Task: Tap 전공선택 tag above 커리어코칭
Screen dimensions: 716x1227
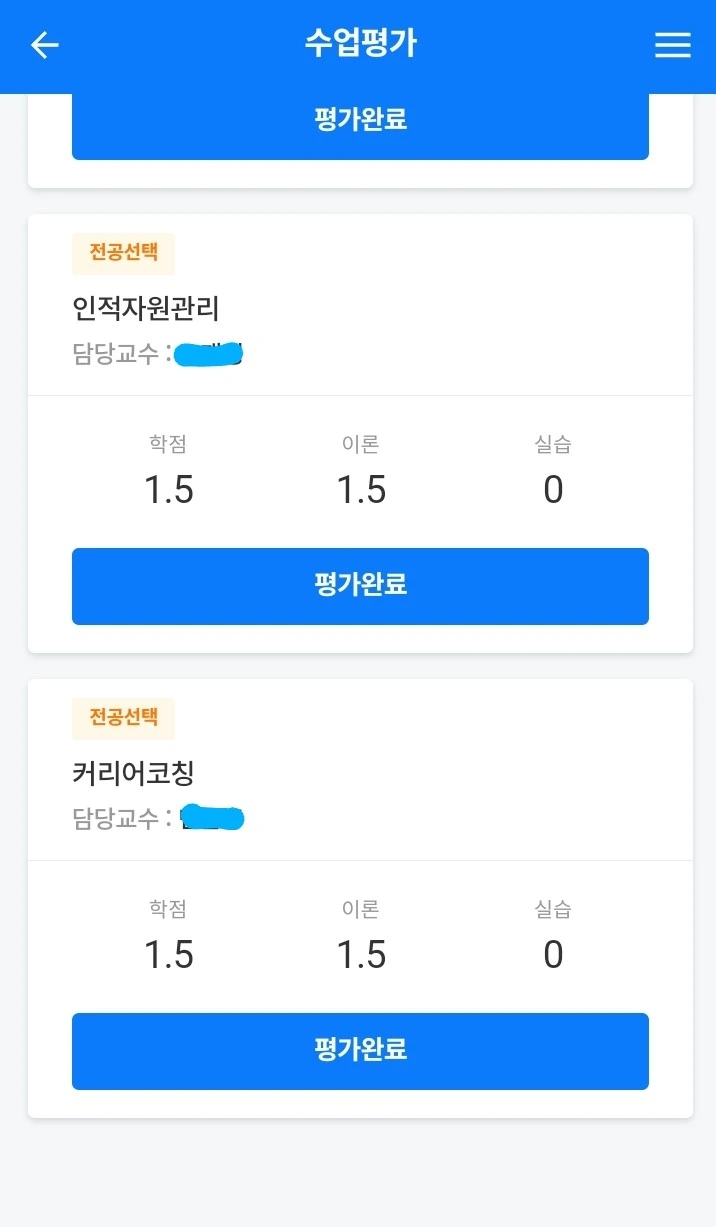Action: pyautogui.click(x=123, y=718)
